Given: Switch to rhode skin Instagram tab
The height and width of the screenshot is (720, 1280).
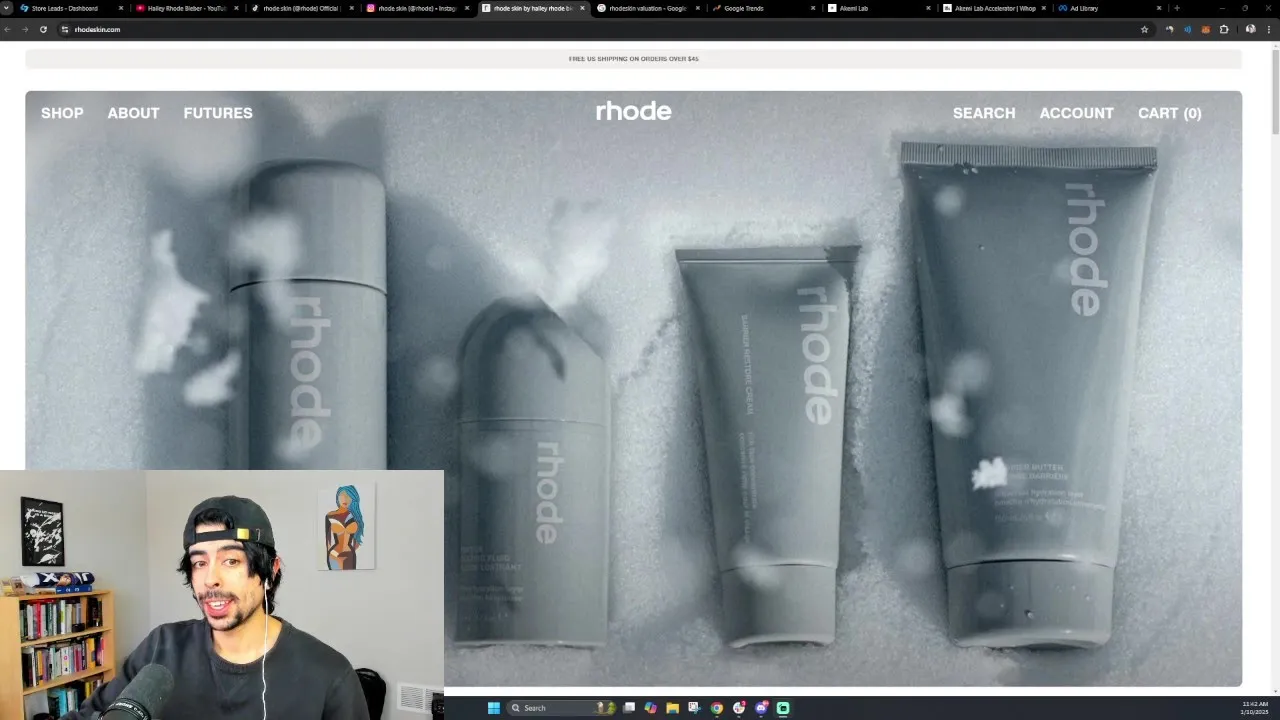Looking at the screenshot, I should click(417, 8).
